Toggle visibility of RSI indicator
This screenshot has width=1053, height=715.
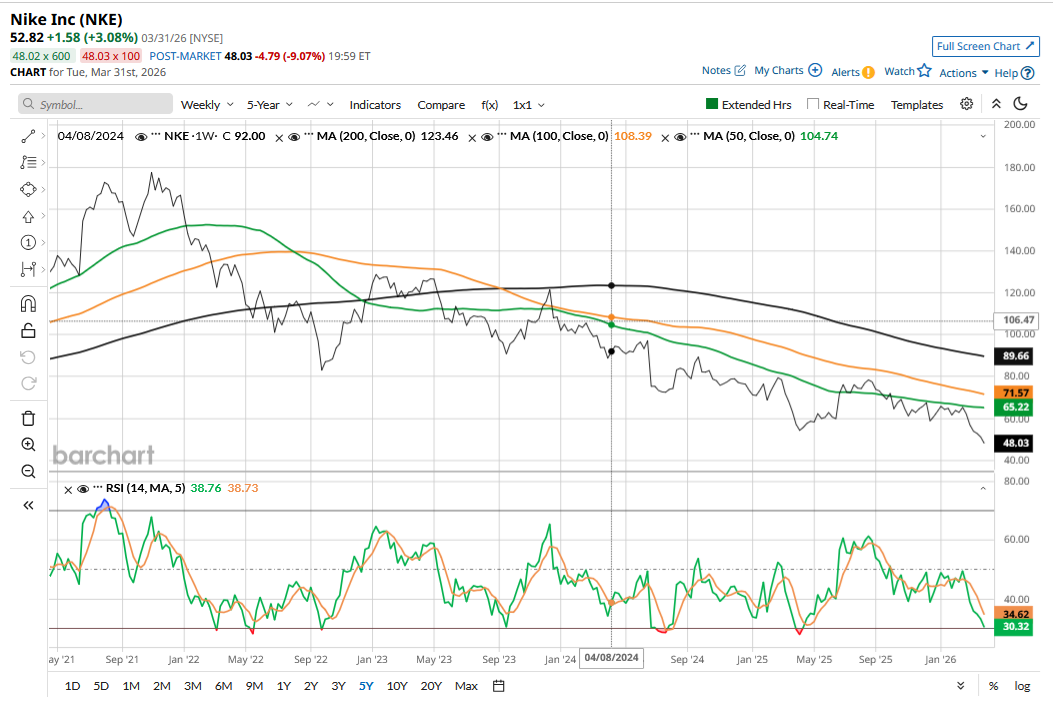coord(83,489)
